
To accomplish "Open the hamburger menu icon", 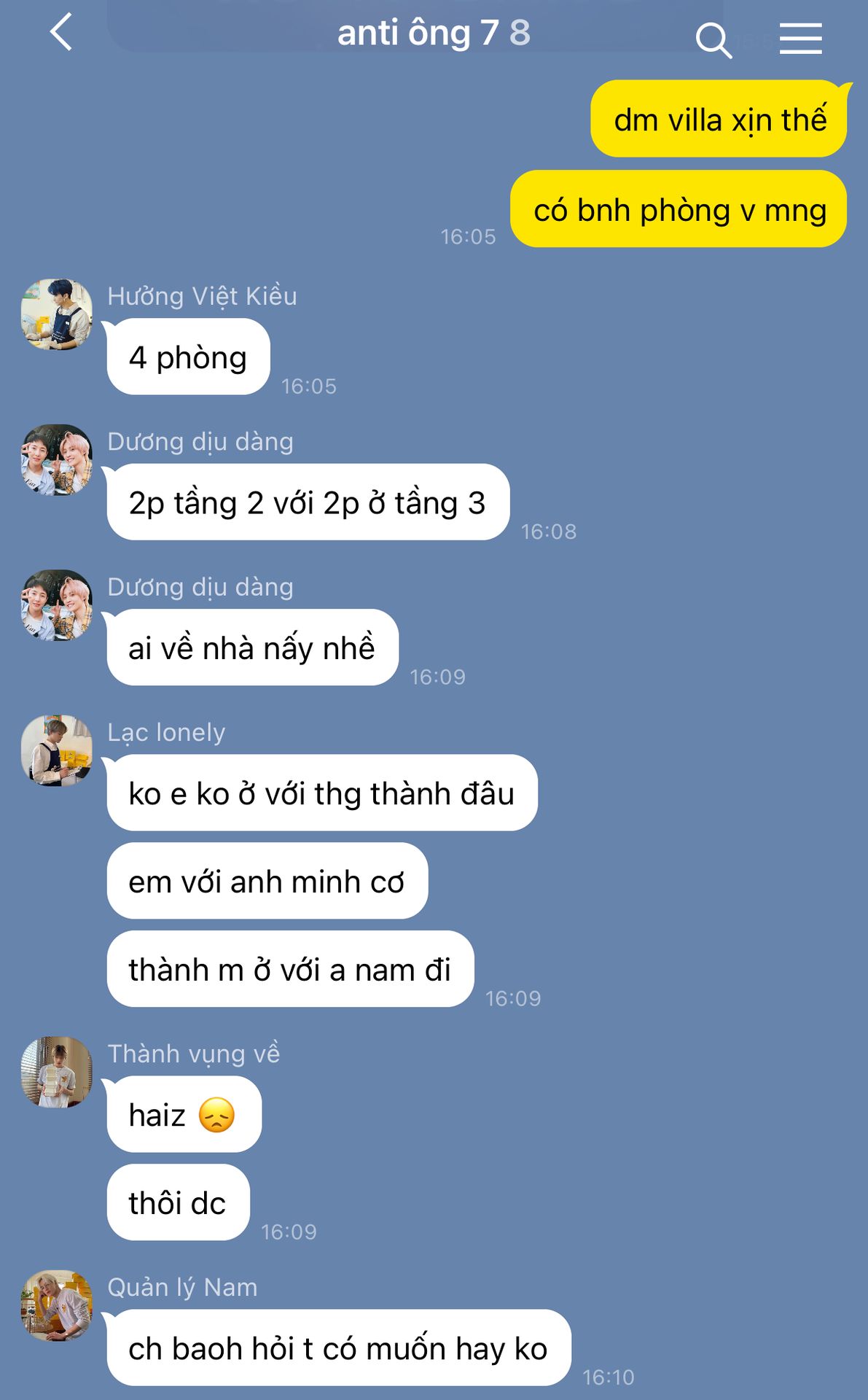I will pos(800,39).
